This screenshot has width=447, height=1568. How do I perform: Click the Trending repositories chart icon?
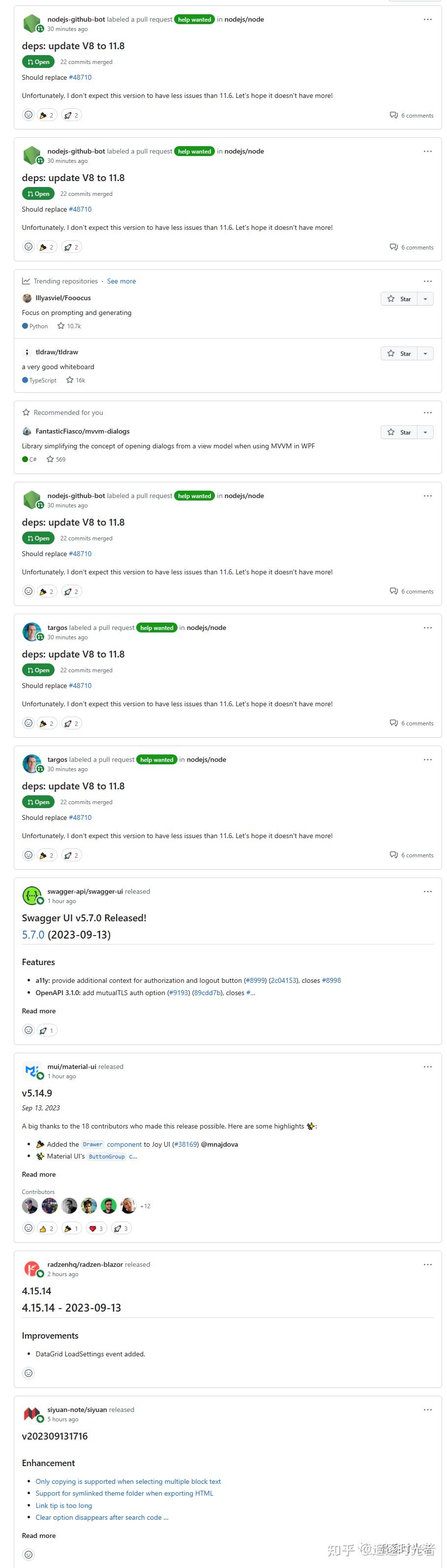26,281
